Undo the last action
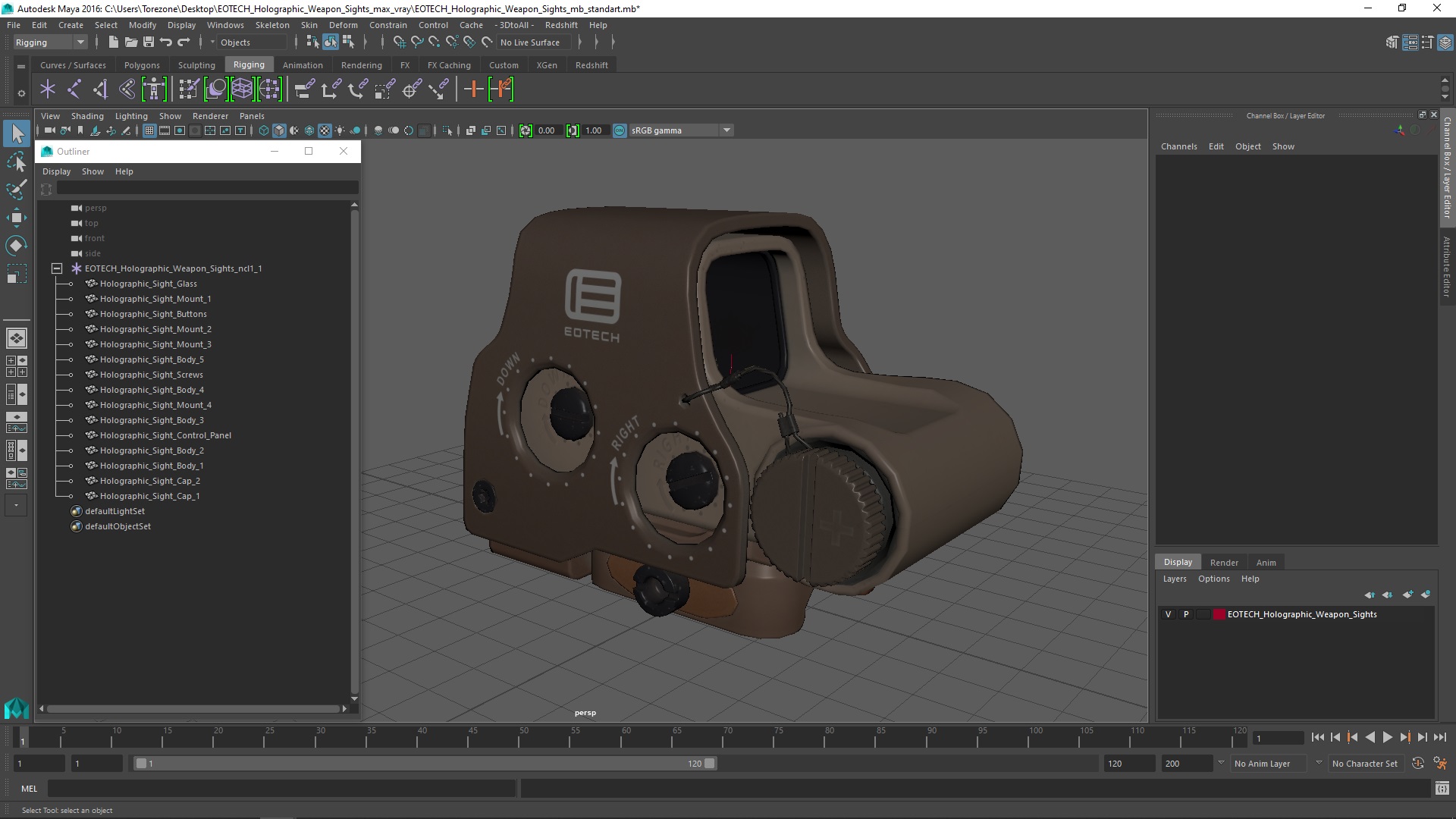Screen dimensions: 1456x819 pos(165,42)
